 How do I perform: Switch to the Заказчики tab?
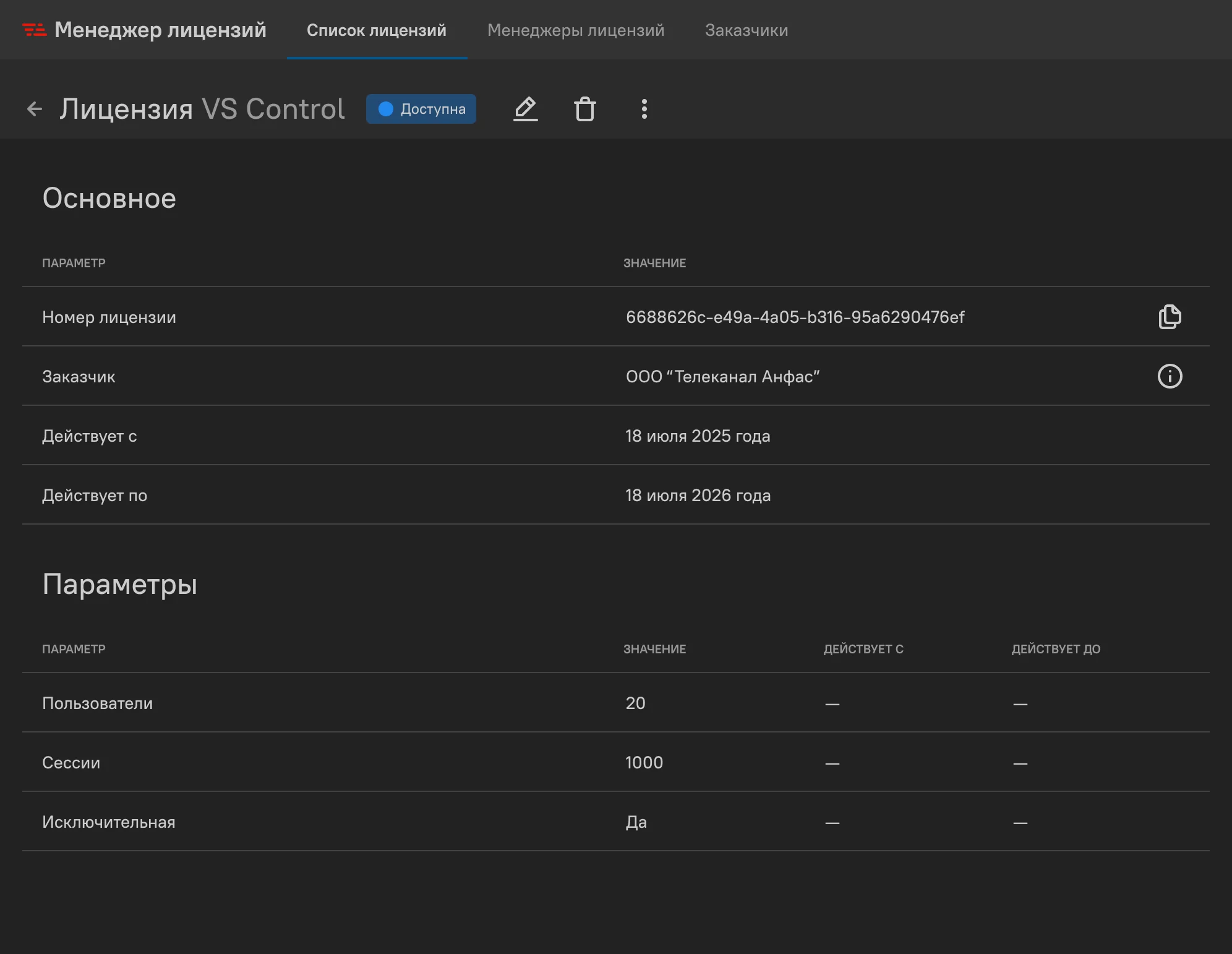(746, 30)
